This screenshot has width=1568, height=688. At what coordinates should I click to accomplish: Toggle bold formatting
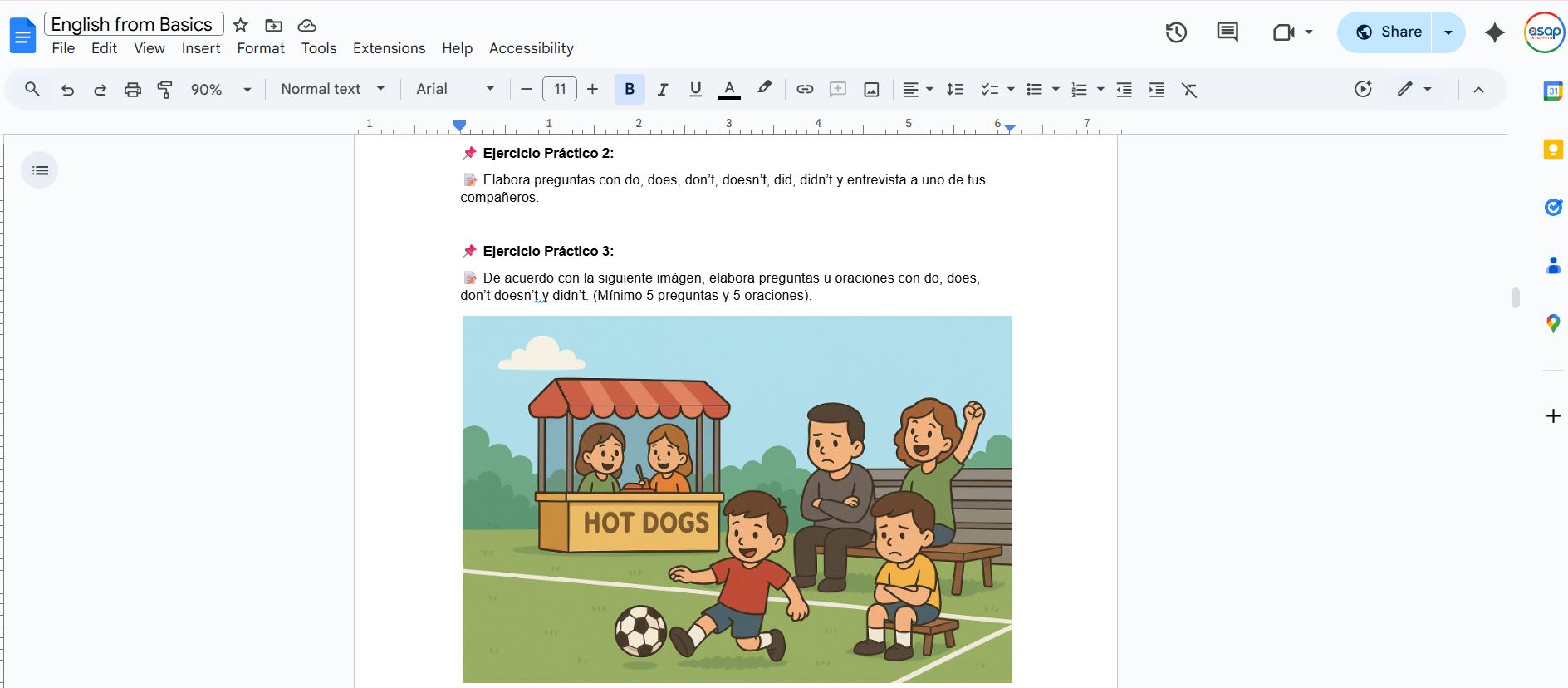630,90
